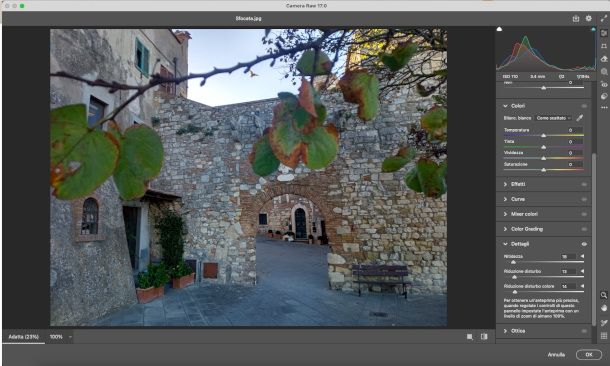Toggle the color sampler tool icon
The width and height of the screenshot is (610, 366).
coord(604,322)
